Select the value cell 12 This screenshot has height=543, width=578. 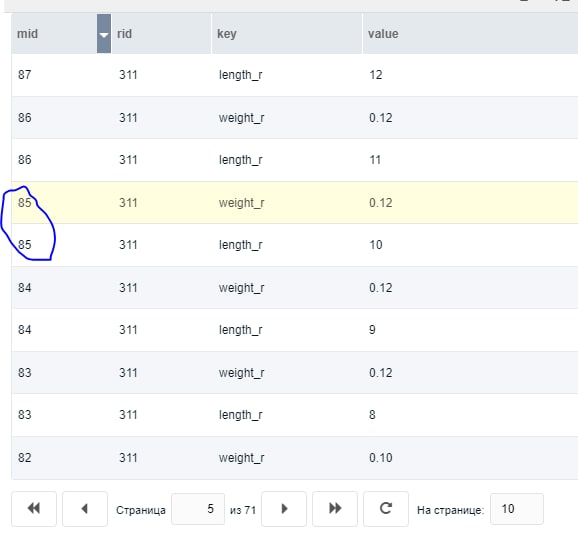tap(376, 75)
